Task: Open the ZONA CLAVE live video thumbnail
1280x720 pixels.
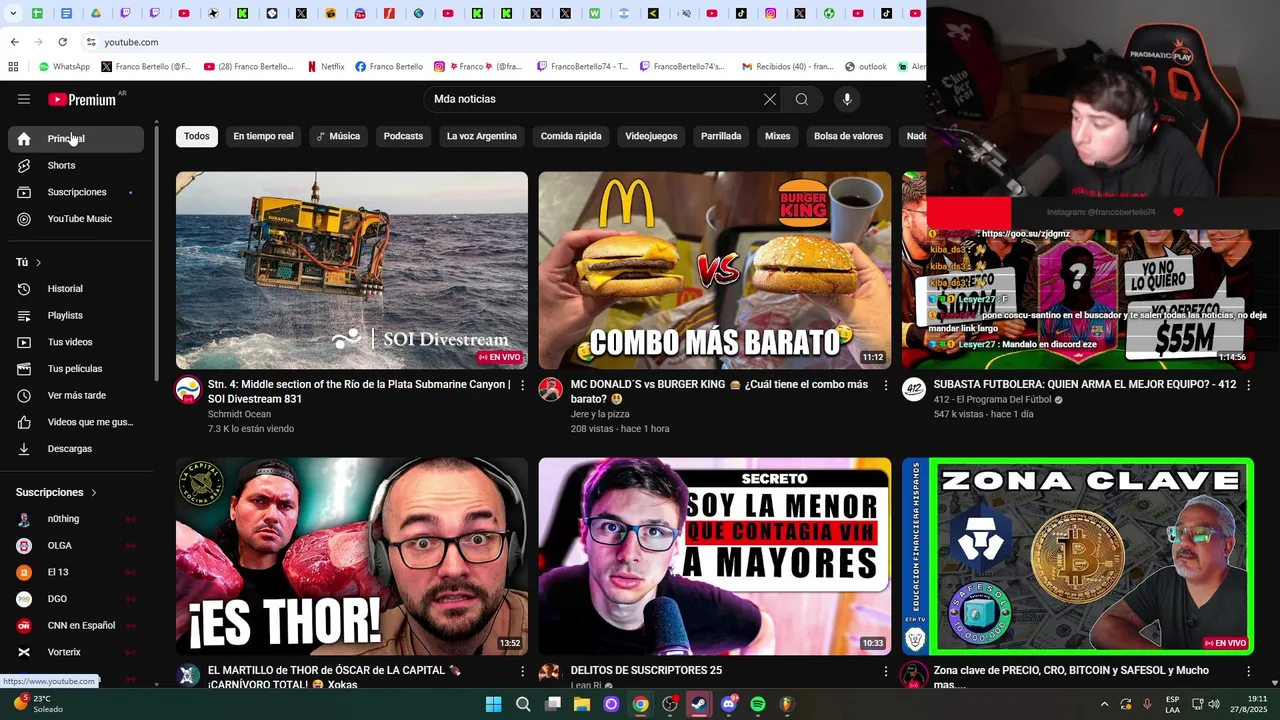Action: (1078, 556)
